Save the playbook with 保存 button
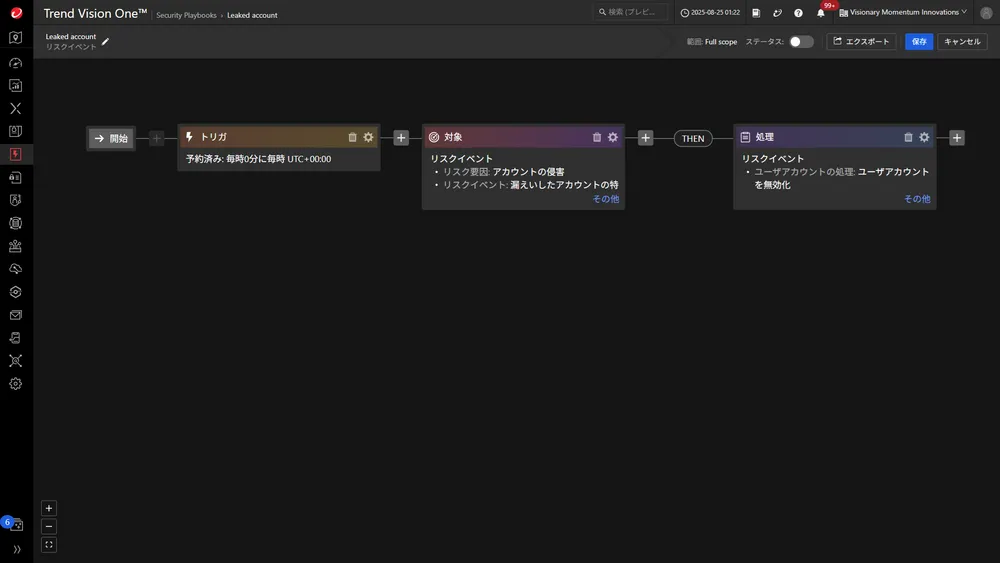 919,41
